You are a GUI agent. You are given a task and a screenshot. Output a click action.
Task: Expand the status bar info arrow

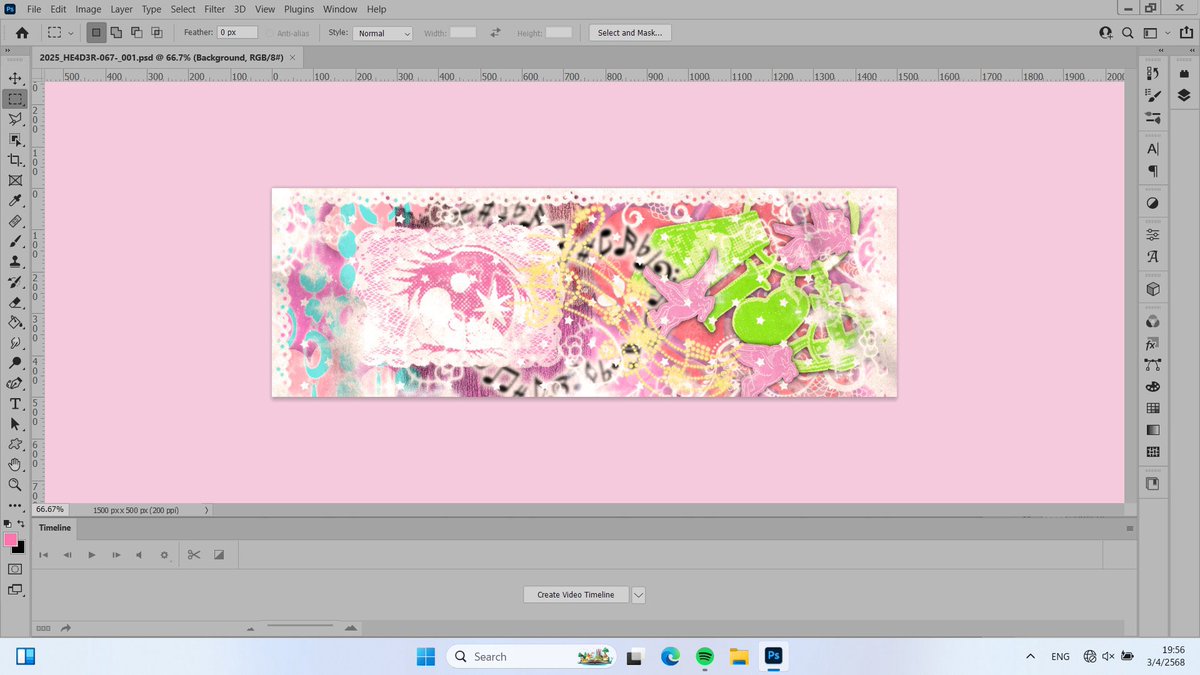pyautogui.click(x=206, y=510)
